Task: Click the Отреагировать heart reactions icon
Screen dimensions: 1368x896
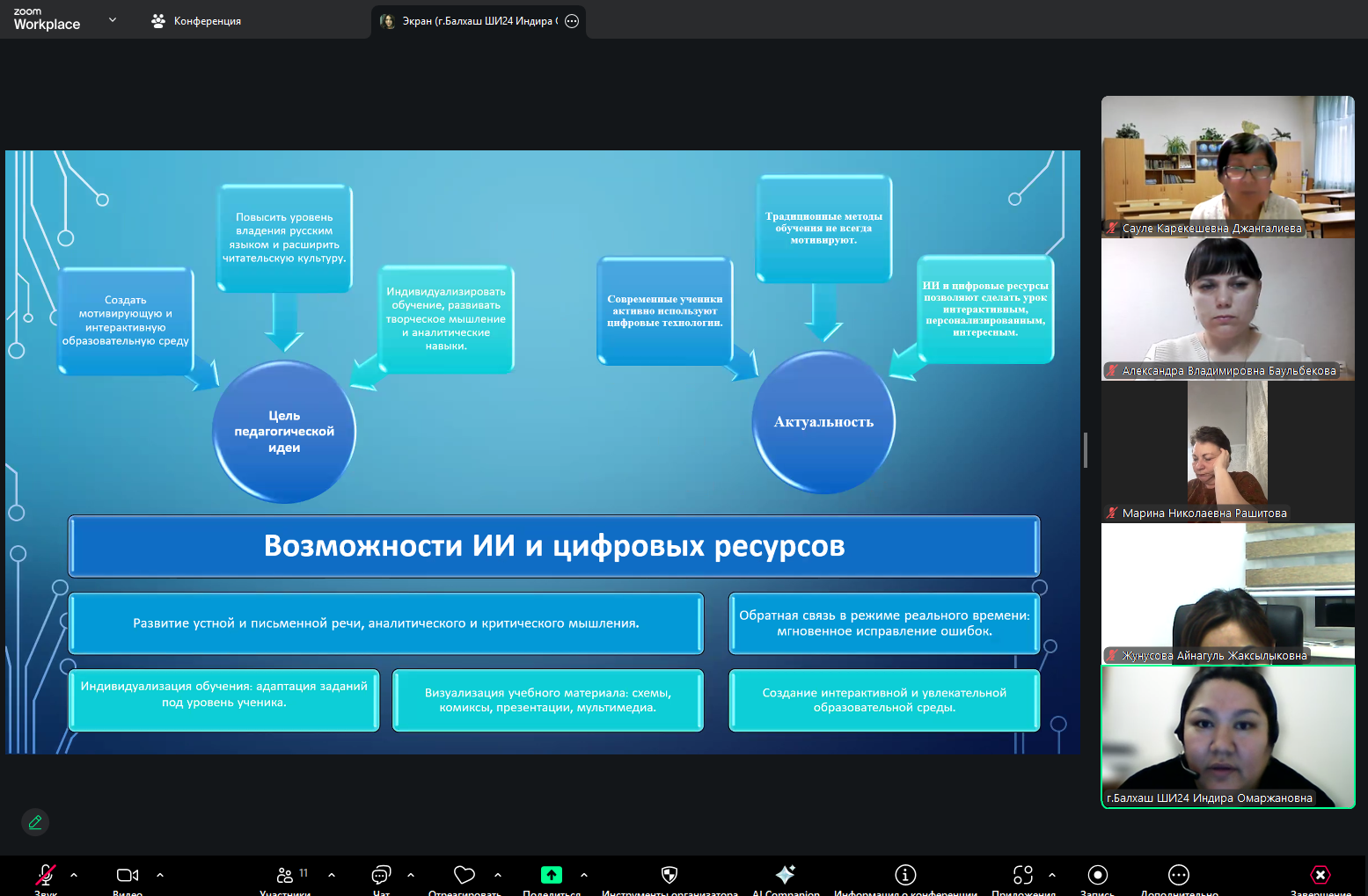Action: 464,875
